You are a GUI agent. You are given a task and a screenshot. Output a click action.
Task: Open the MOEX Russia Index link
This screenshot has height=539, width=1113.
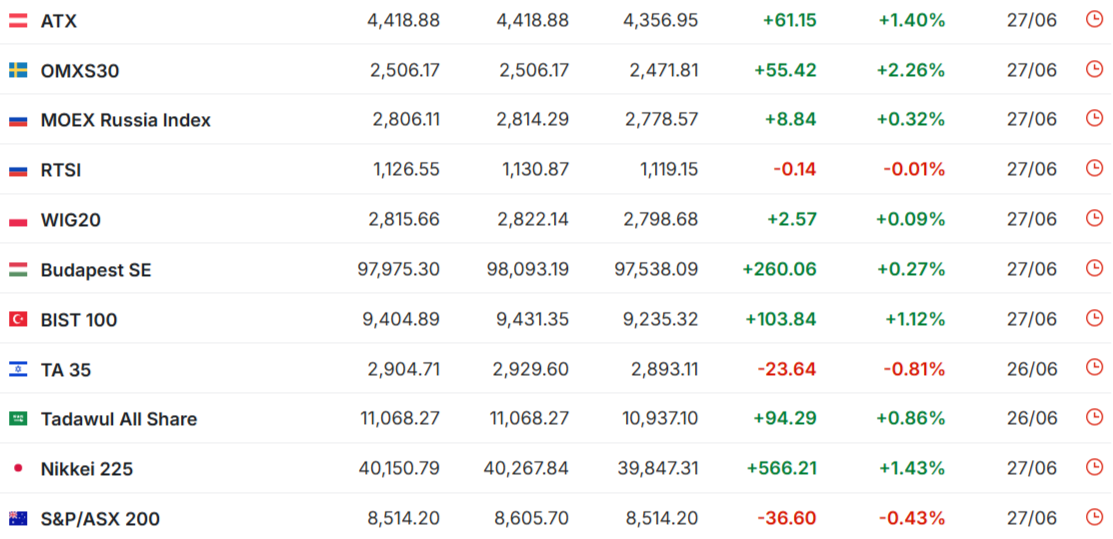(x=126, y=120)
